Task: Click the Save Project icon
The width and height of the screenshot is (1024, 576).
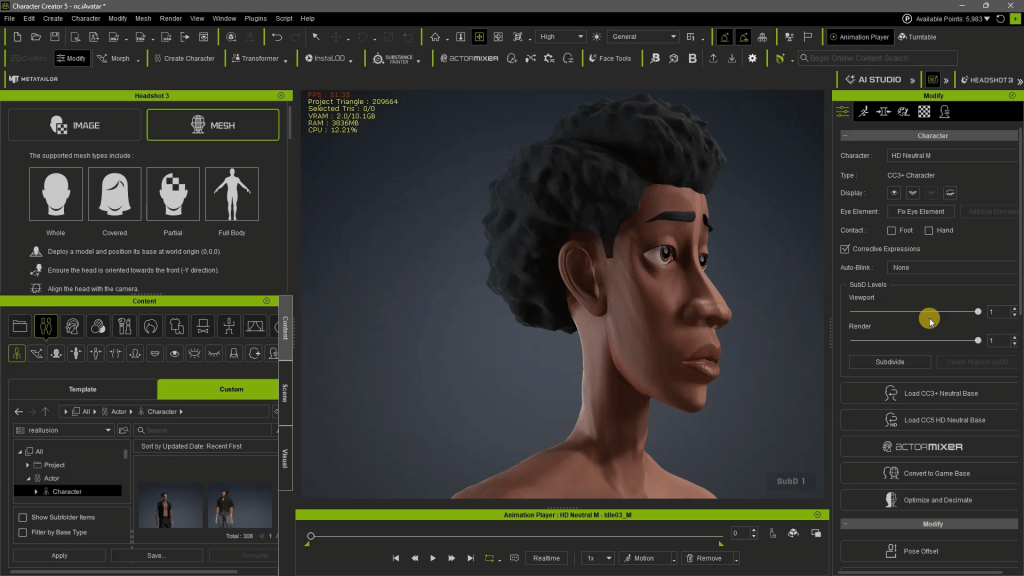Action: (55, 37)
